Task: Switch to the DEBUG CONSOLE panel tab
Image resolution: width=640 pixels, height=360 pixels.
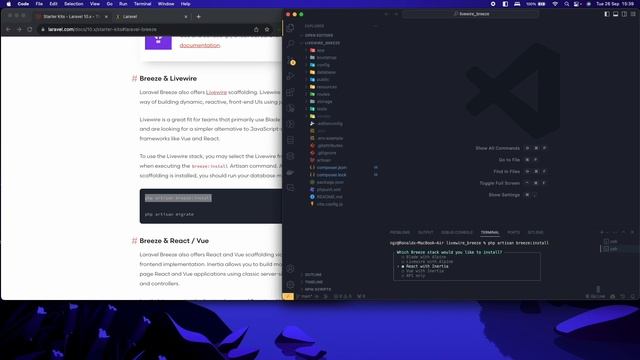Action: 457,232
